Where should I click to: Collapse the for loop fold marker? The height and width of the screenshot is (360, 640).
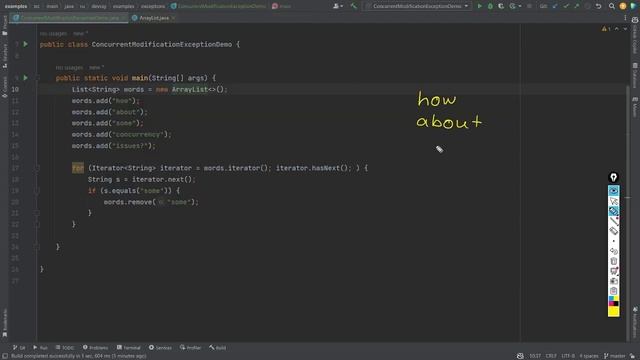pyautogui.click(x=37, y=168)
